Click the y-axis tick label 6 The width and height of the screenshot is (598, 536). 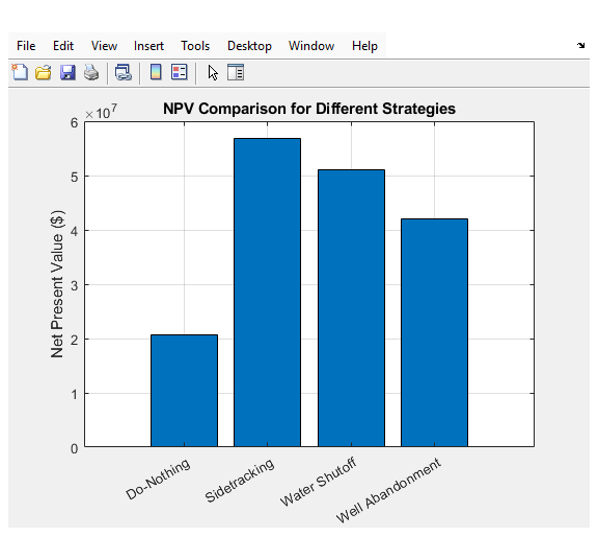74,123
